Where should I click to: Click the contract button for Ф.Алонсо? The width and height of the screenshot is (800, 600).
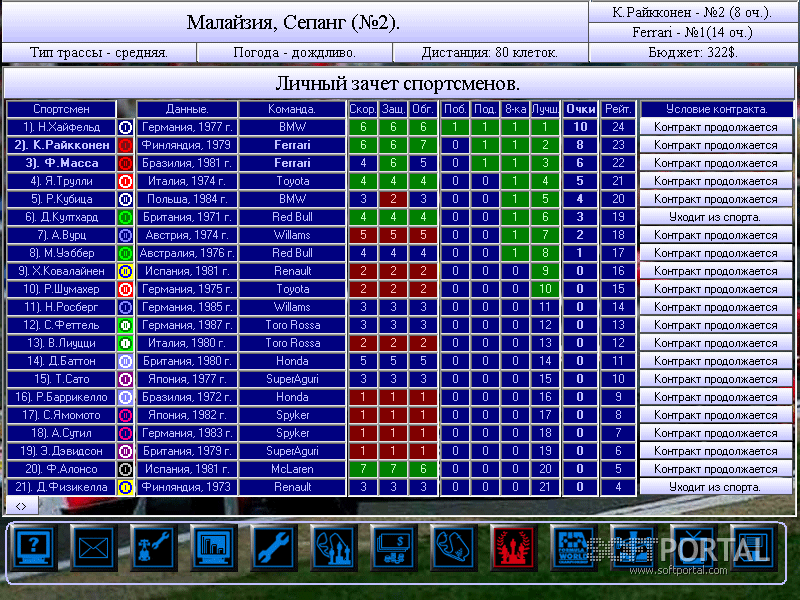(x=716, y=469)
